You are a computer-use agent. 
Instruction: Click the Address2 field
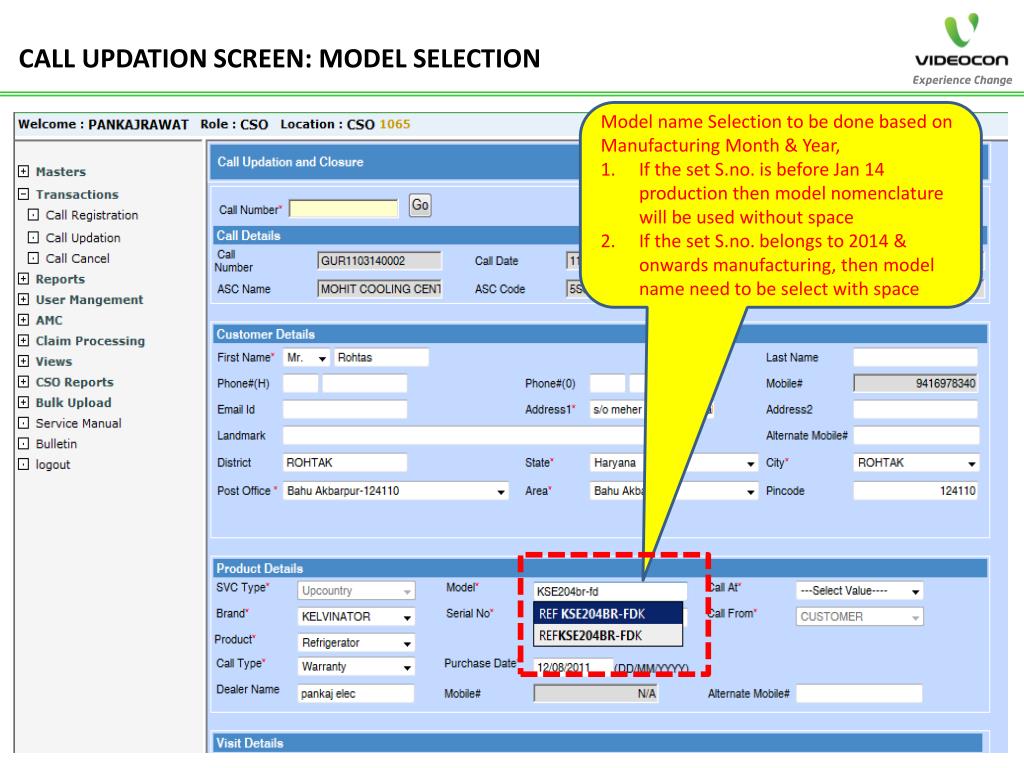click(915, 409)
